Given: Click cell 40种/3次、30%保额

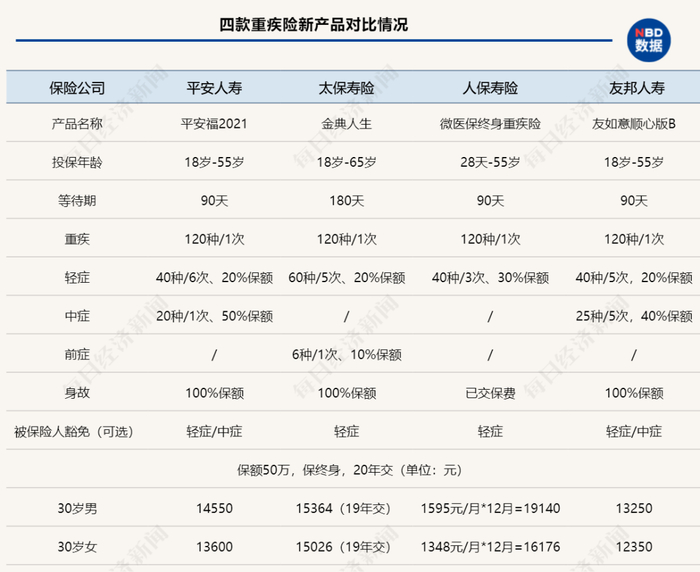Looking at the screenshot, I should (490, 278).
